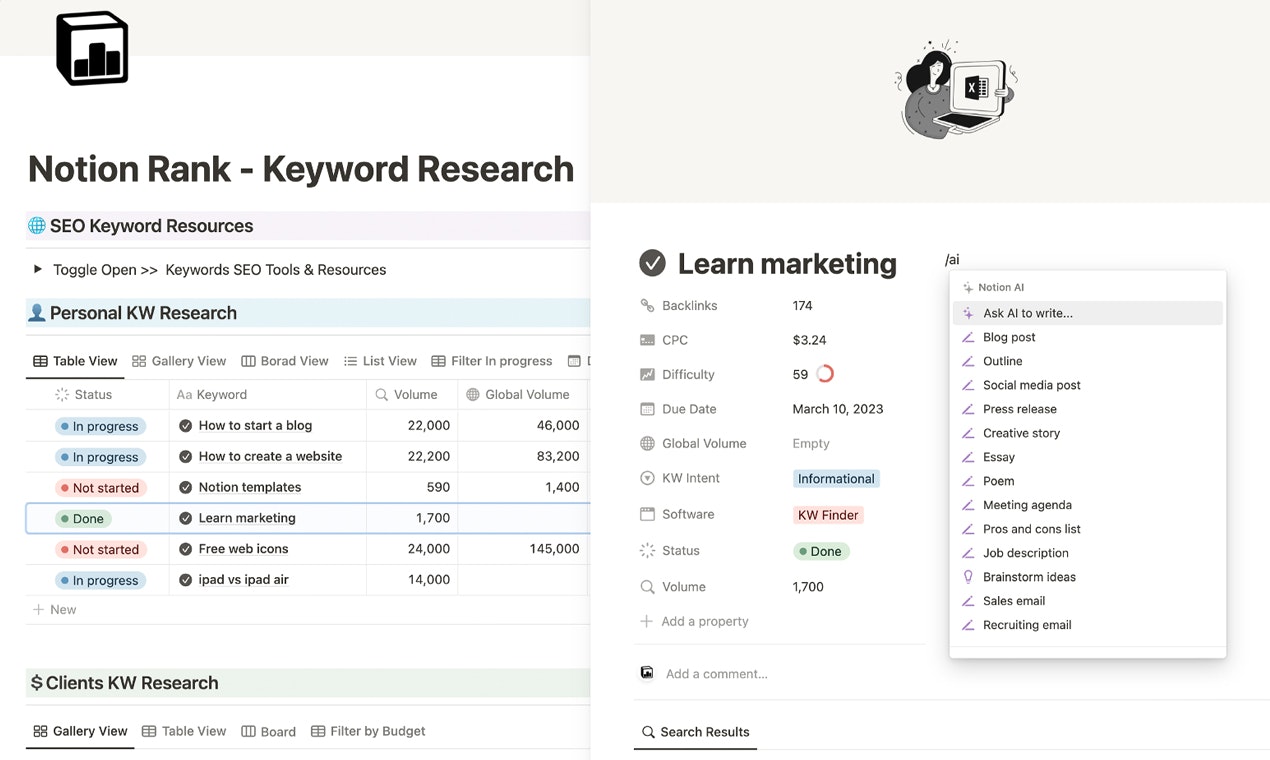Screen dimensions: 1270x760
Task: Click Add a property button
Action: tap(695, 621)
